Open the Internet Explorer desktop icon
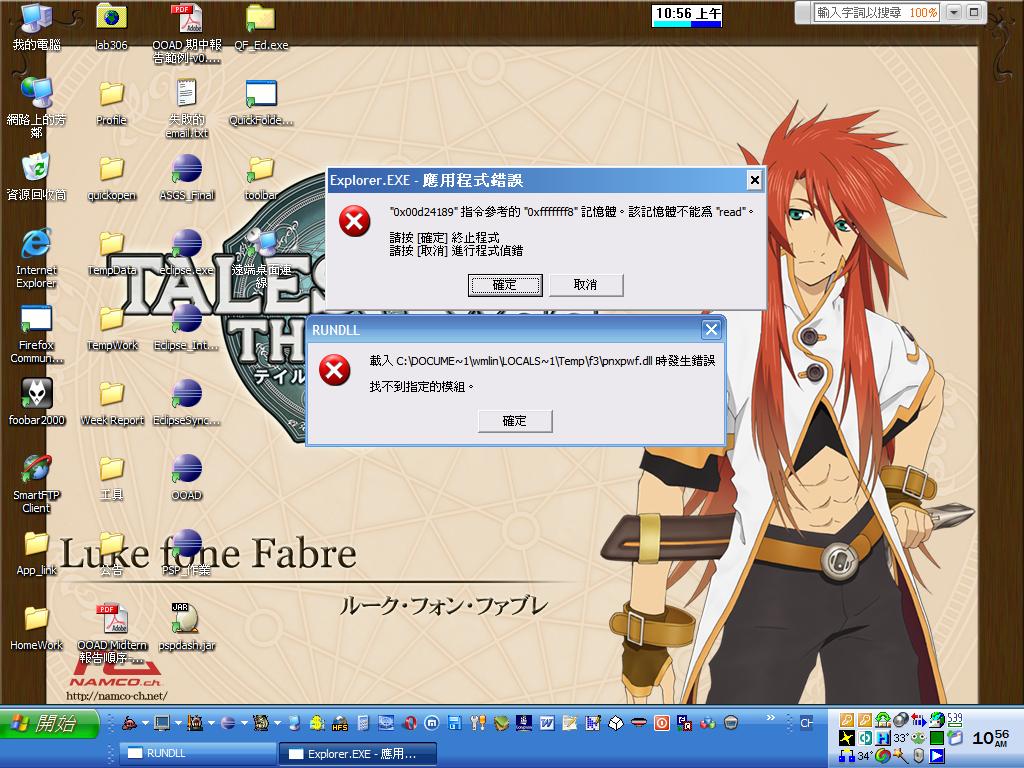This screenshot has height=768, width=1024. tap(36, 244)
